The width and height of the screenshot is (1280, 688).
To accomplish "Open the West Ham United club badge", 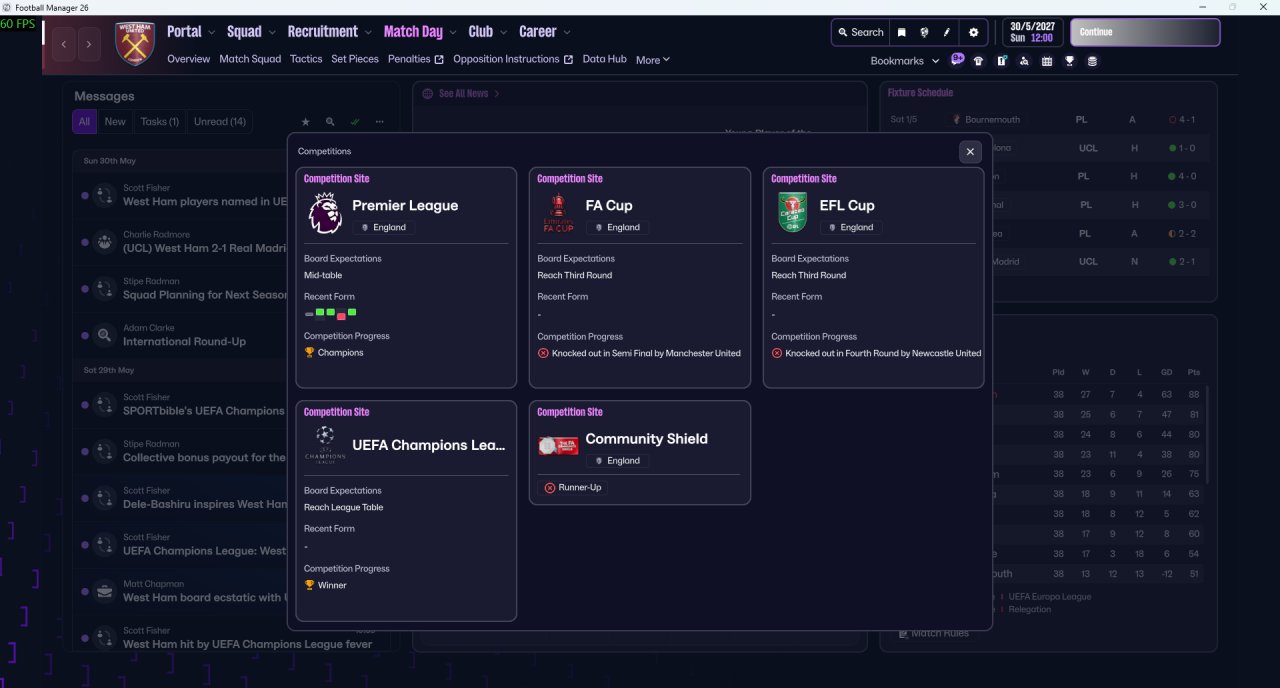I will pos(135,44).
